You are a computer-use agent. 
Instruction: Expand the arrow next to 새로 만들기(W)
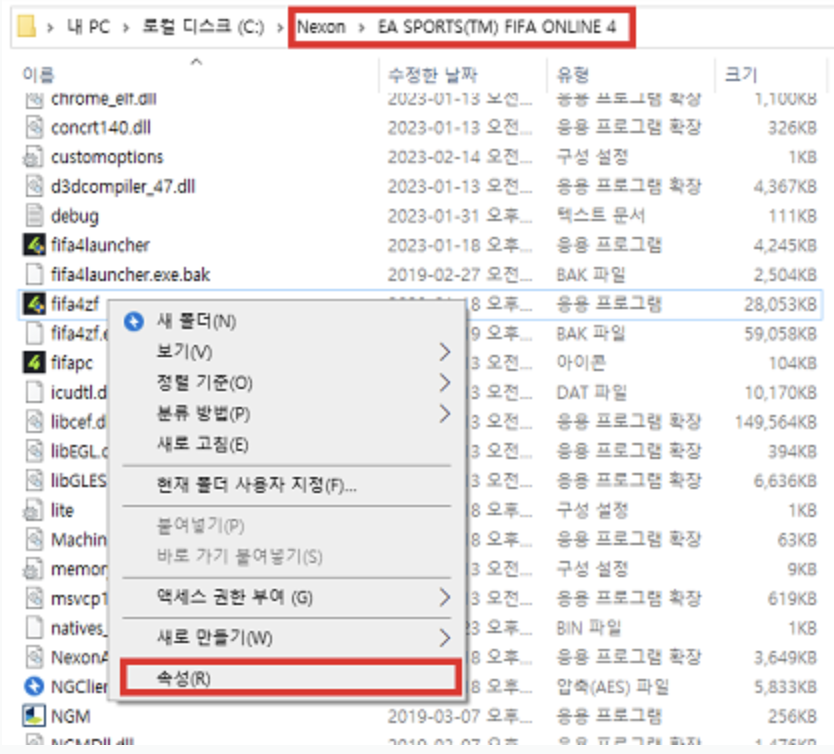(x=445, y=638)
